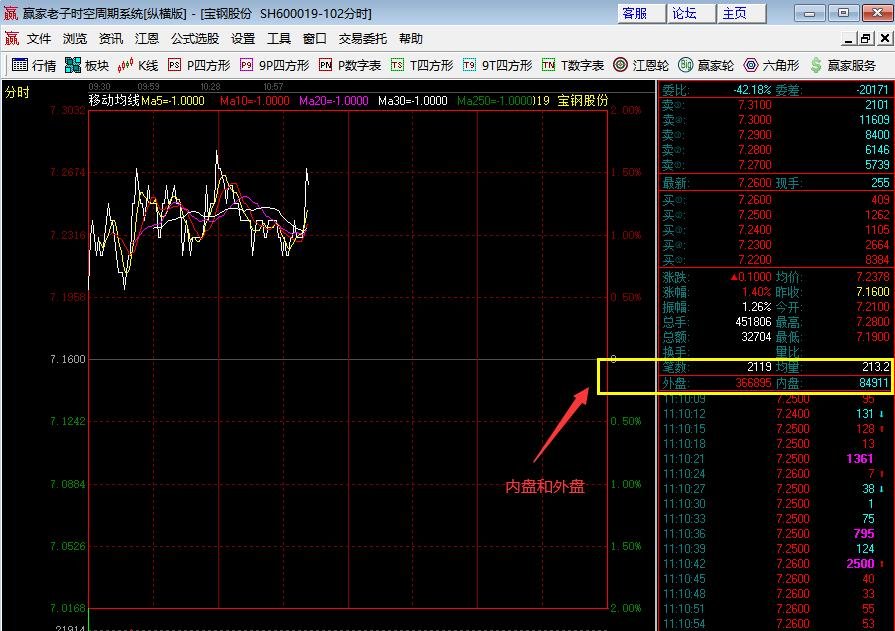Select the sell price 7.3100 row
Screen dimensions: 895x631
[775, 105]
